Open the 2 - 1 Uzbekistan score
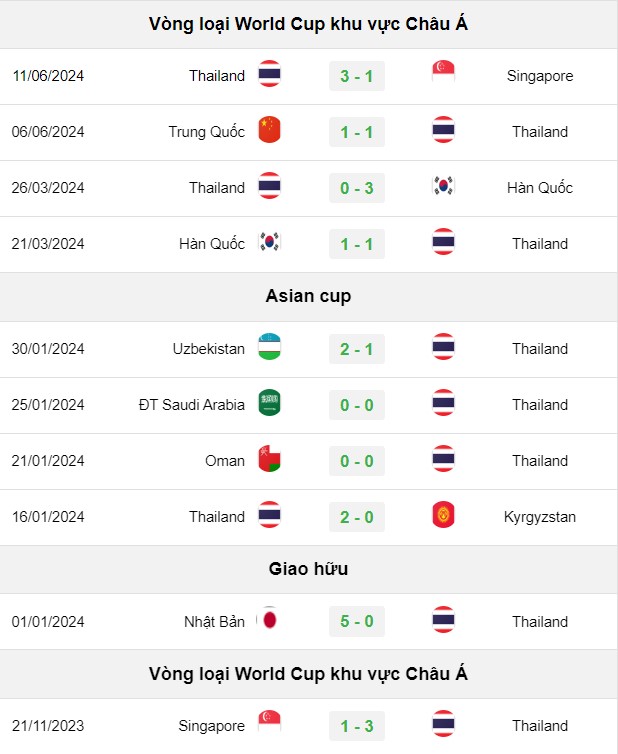Image resolution: width=618 pixels, height=754 pixels. [x=356, y=349]
